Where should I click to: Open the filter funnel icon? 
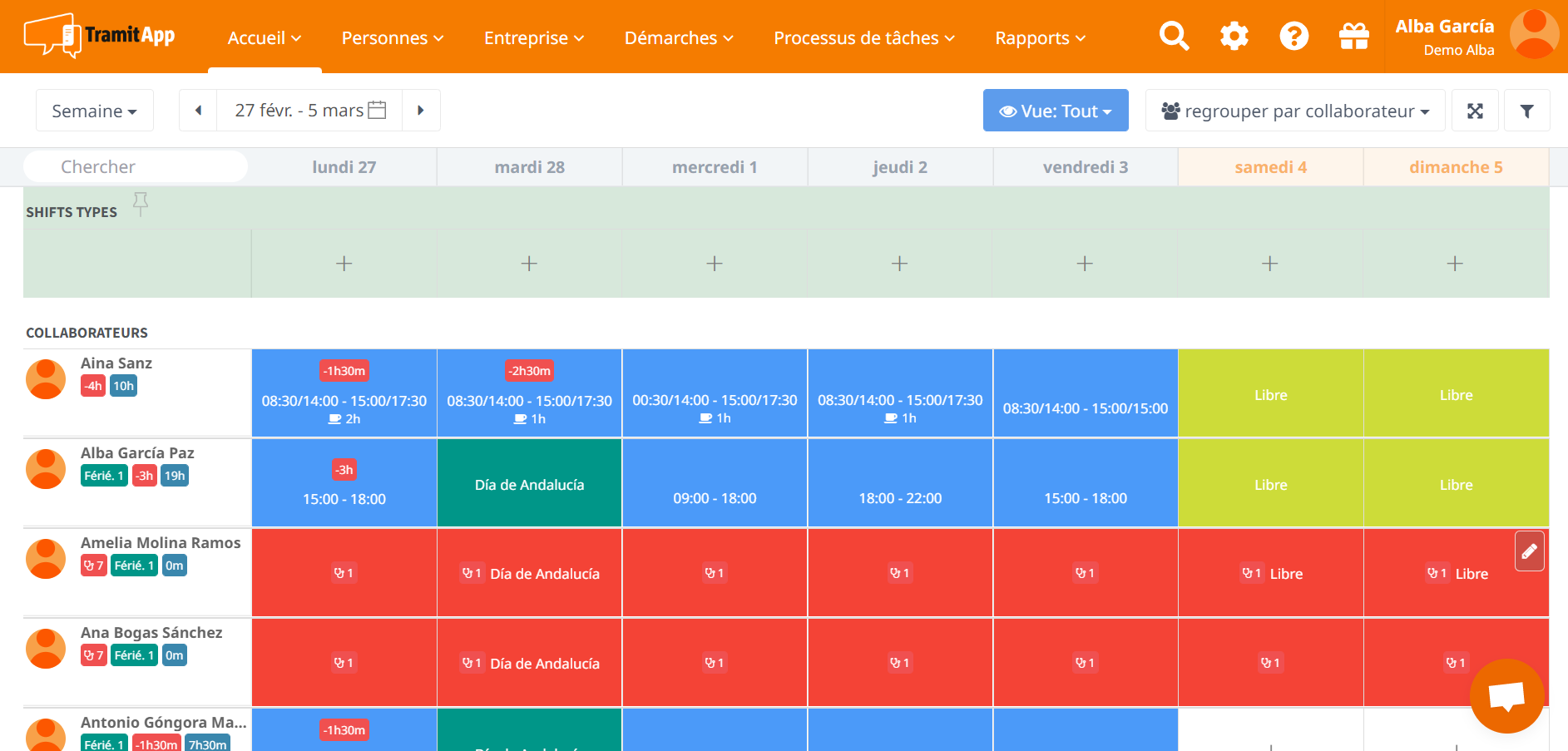click(x=1526, y=111)
